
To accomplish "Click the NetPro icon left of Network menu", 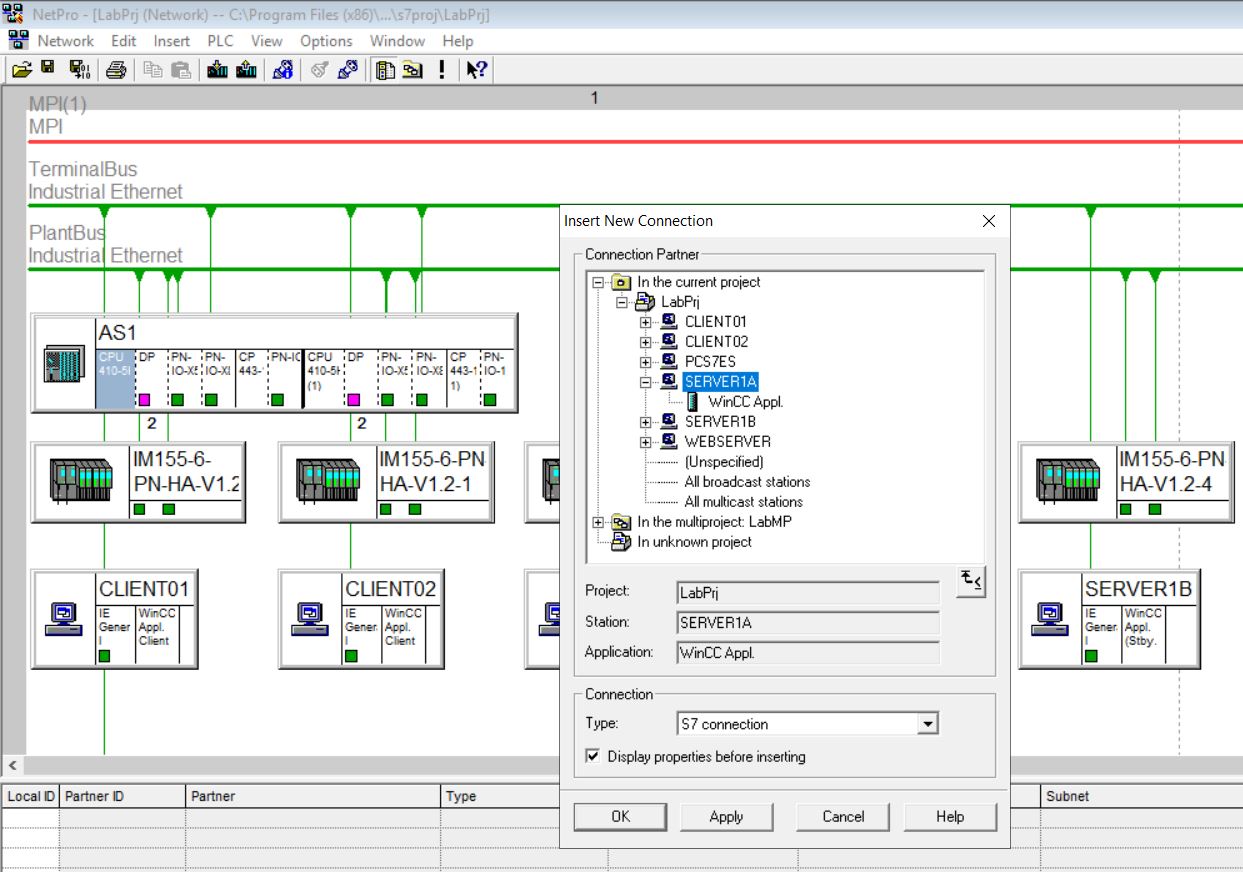I will (x=18, y=41).
